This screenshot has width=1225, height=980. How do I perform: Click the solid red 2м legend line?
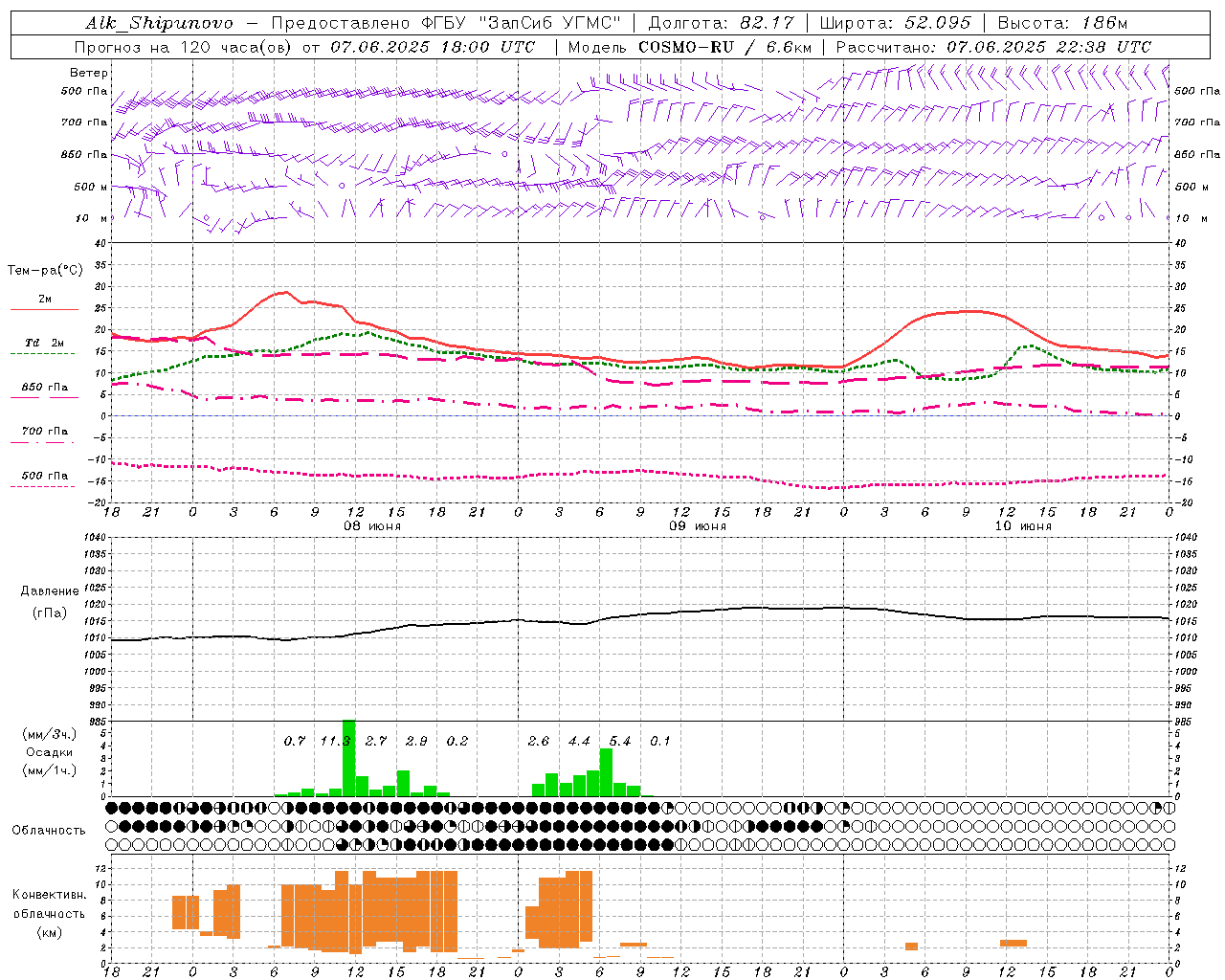[x=44, y=309]
